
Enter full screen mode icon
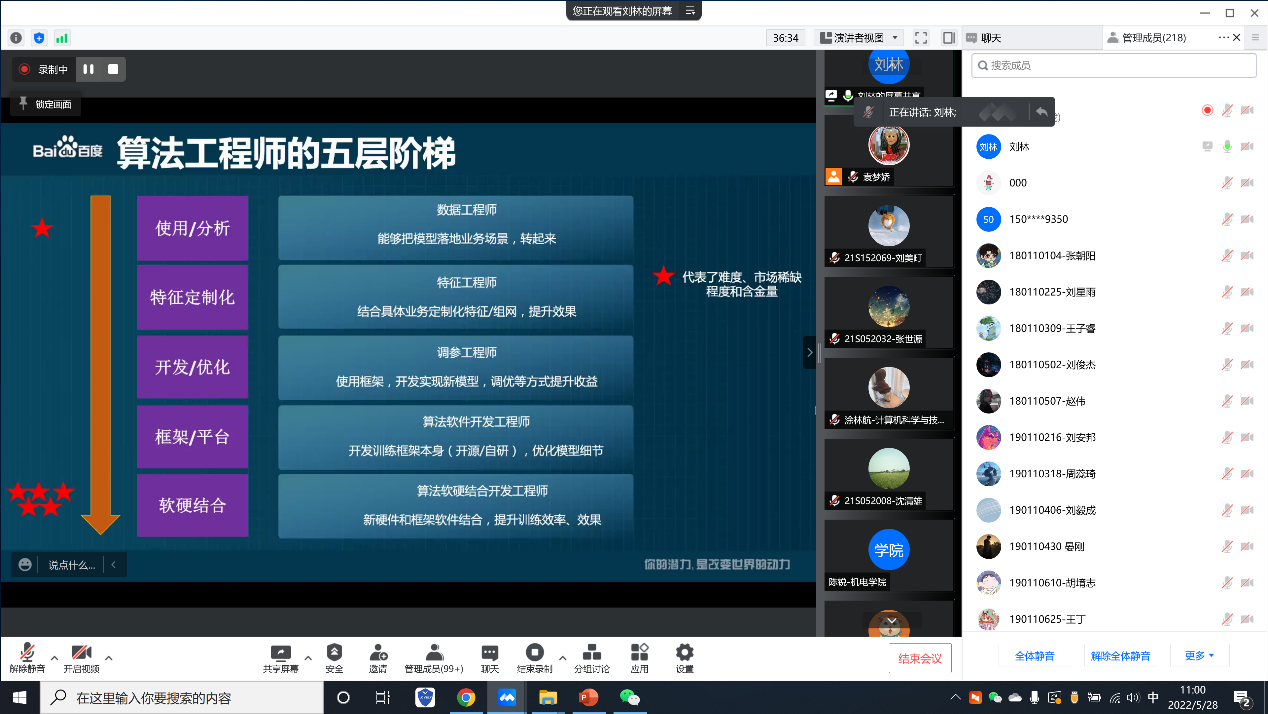(x=921, y=38)
